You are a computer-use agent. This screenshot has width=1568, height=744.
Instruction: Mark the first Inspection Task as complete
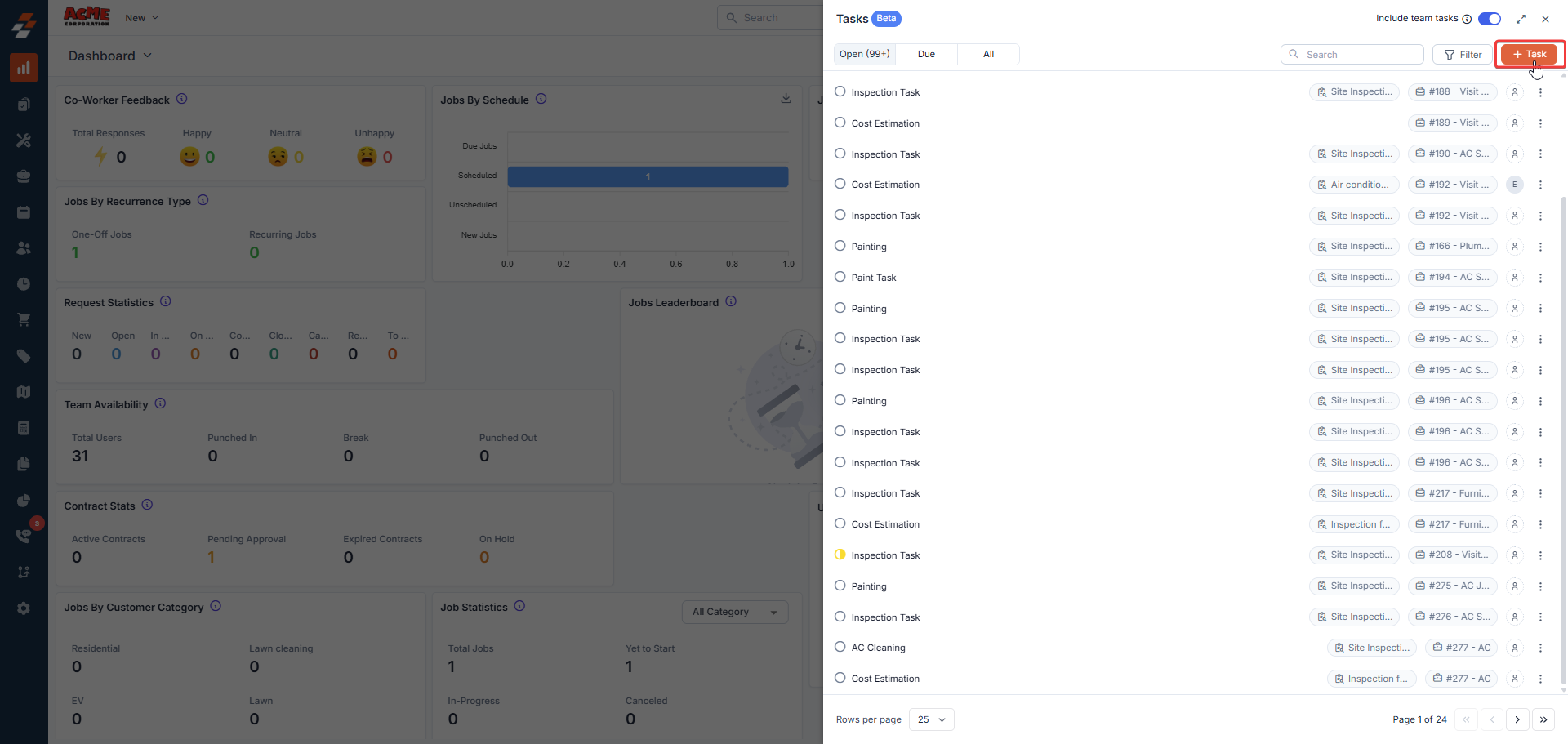point(840,91)
